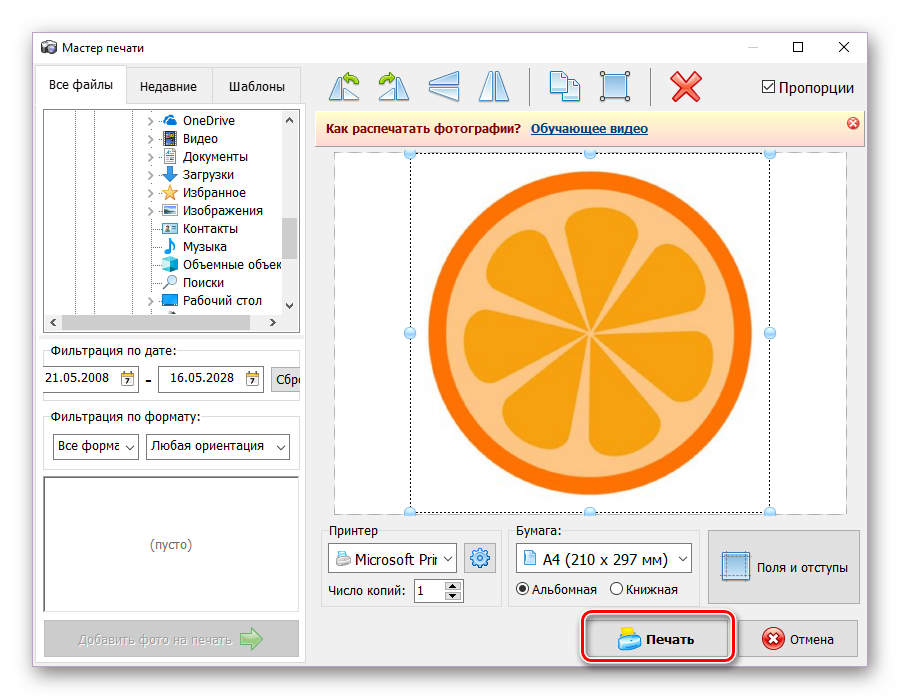This screenshot has height=699, width=900.
Task: Open the printer selection dropdown
Action: point(392,558)
